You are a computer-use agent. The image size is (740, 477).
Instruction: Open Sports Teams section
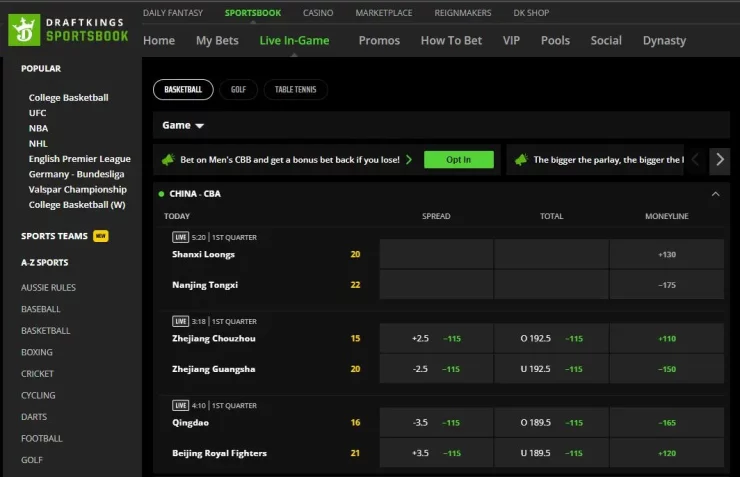54,236
